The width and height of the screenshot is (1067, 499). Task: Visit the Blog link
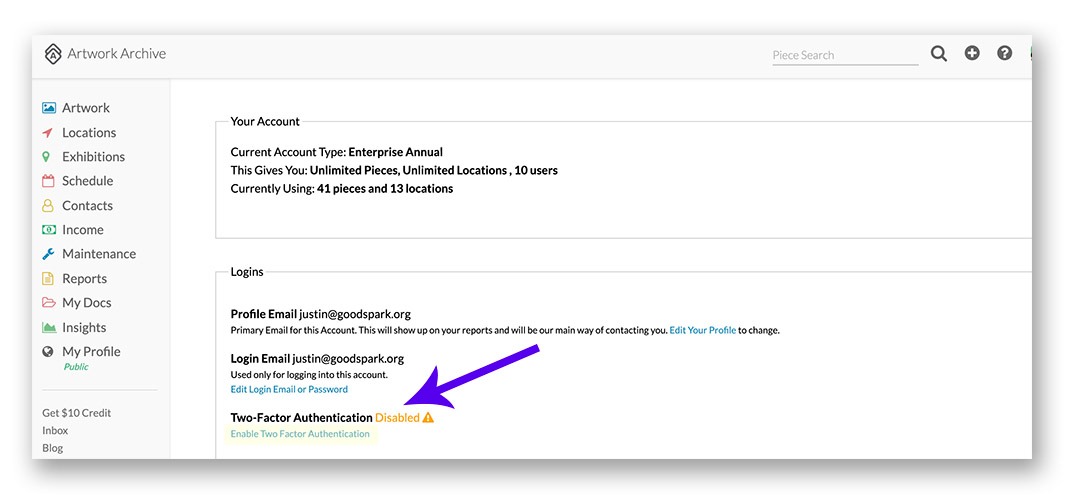52,449
